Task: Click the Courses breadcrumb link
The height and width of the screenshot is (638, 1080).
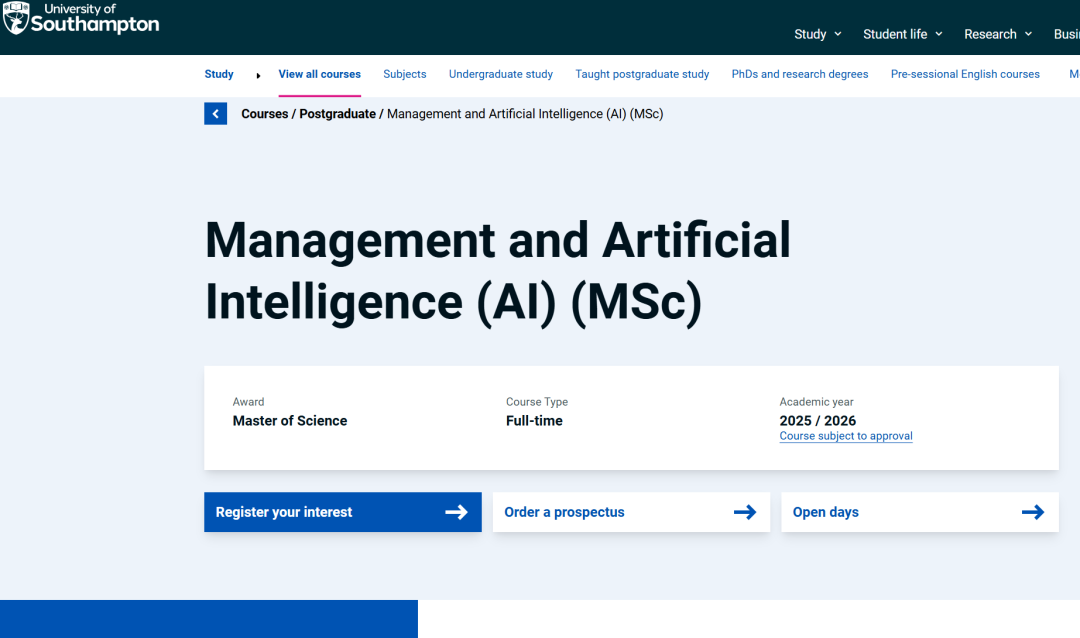Action: [264, 114]
